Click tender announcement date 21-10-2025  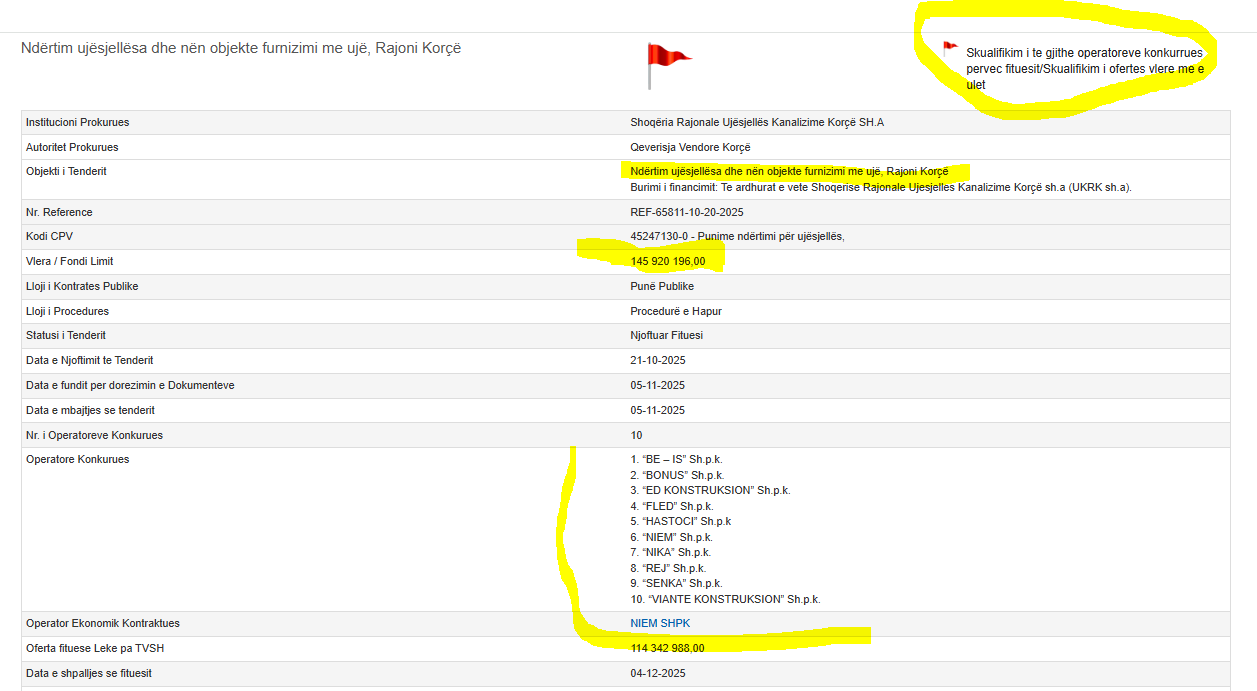coord(657,360)
